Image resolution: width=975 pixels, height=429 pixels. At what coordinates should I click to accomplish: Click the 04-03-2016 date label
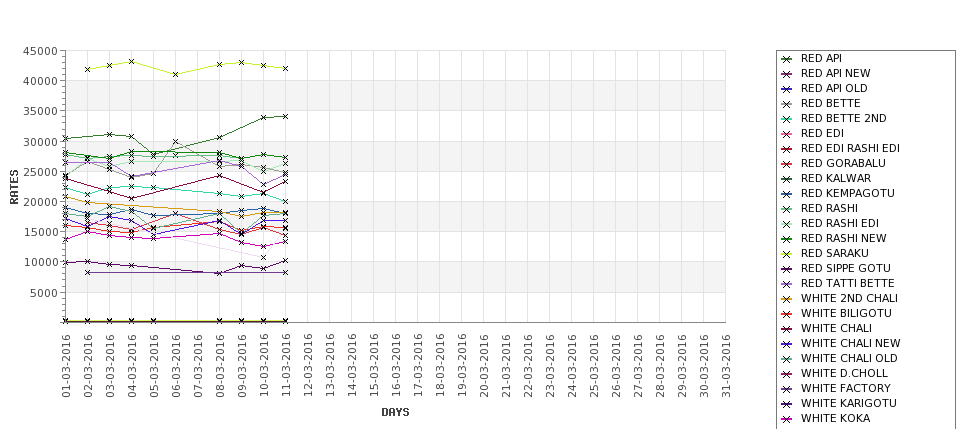point(132,366)
